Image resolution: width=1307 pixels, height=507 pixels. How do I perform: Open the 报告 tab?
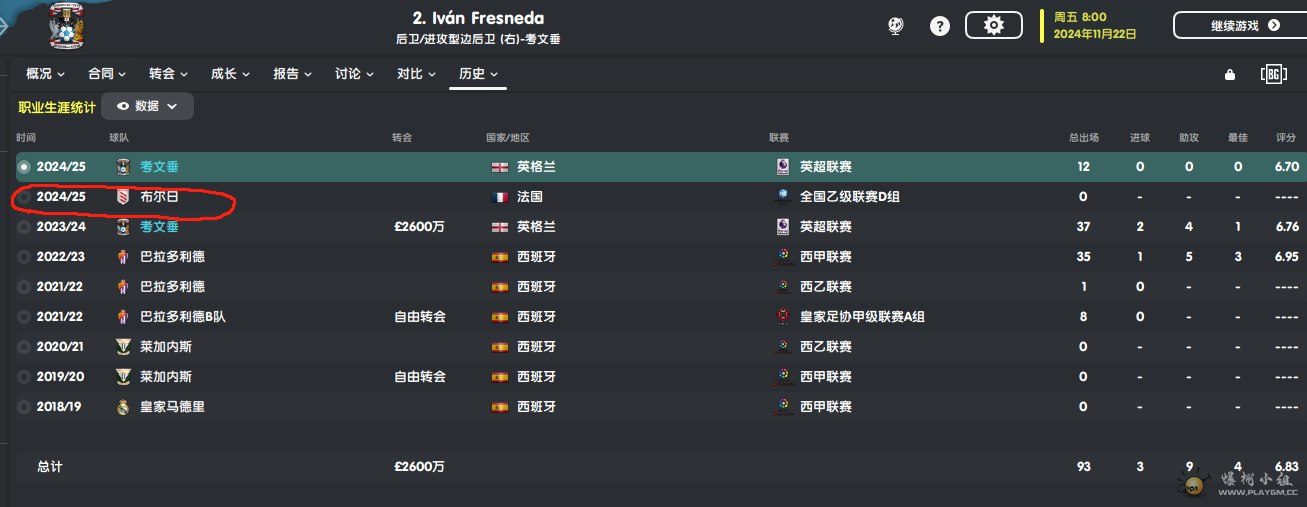(292, 74)
